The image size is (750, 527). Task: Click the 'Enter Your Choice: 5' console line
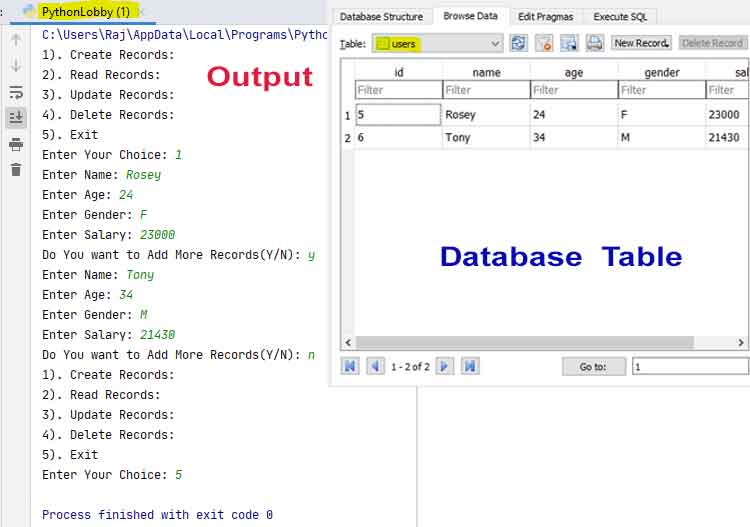coord(112,474)
